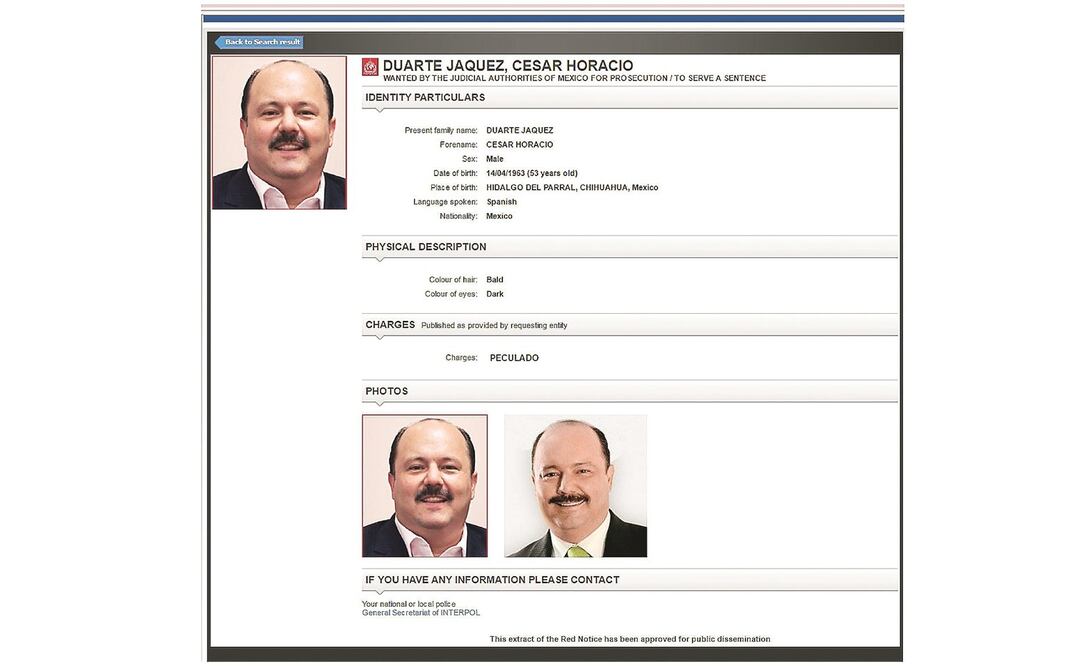Viewport: 1081px width, 666px height.
Task: Click the Charges section heading
Action: pyautogui.click(x=390, y=325)
